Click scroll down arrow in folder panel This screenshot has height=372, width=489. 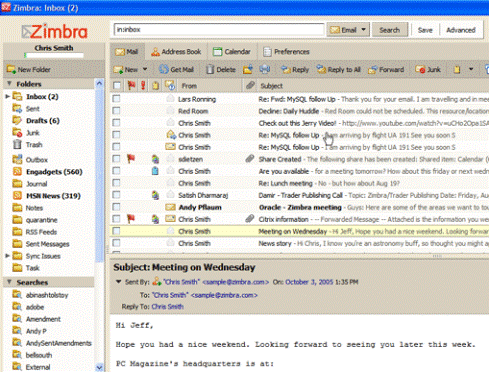pos(99,367)
